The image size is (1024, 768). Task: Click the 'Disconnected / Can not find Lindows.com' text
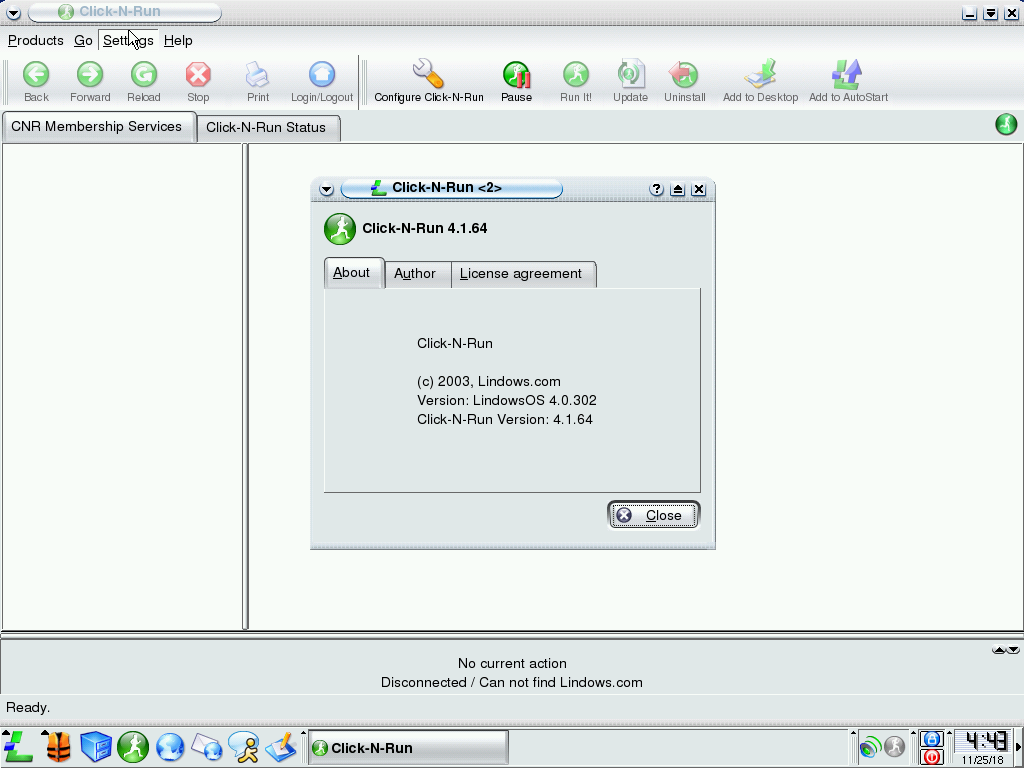(511, 682)
